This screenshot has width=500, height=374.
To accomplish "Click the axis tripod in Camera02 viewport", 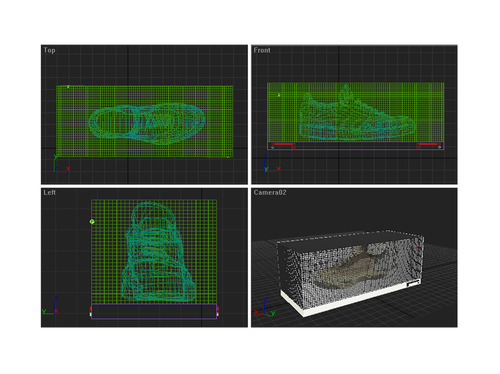I will click(265, 307).
